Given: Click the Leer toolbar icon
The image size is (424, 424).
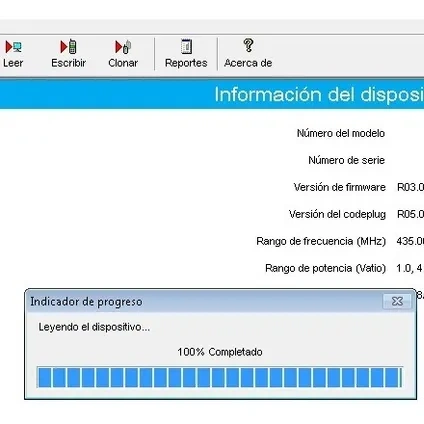Looking at the screenshot, I should coord(13,47).
